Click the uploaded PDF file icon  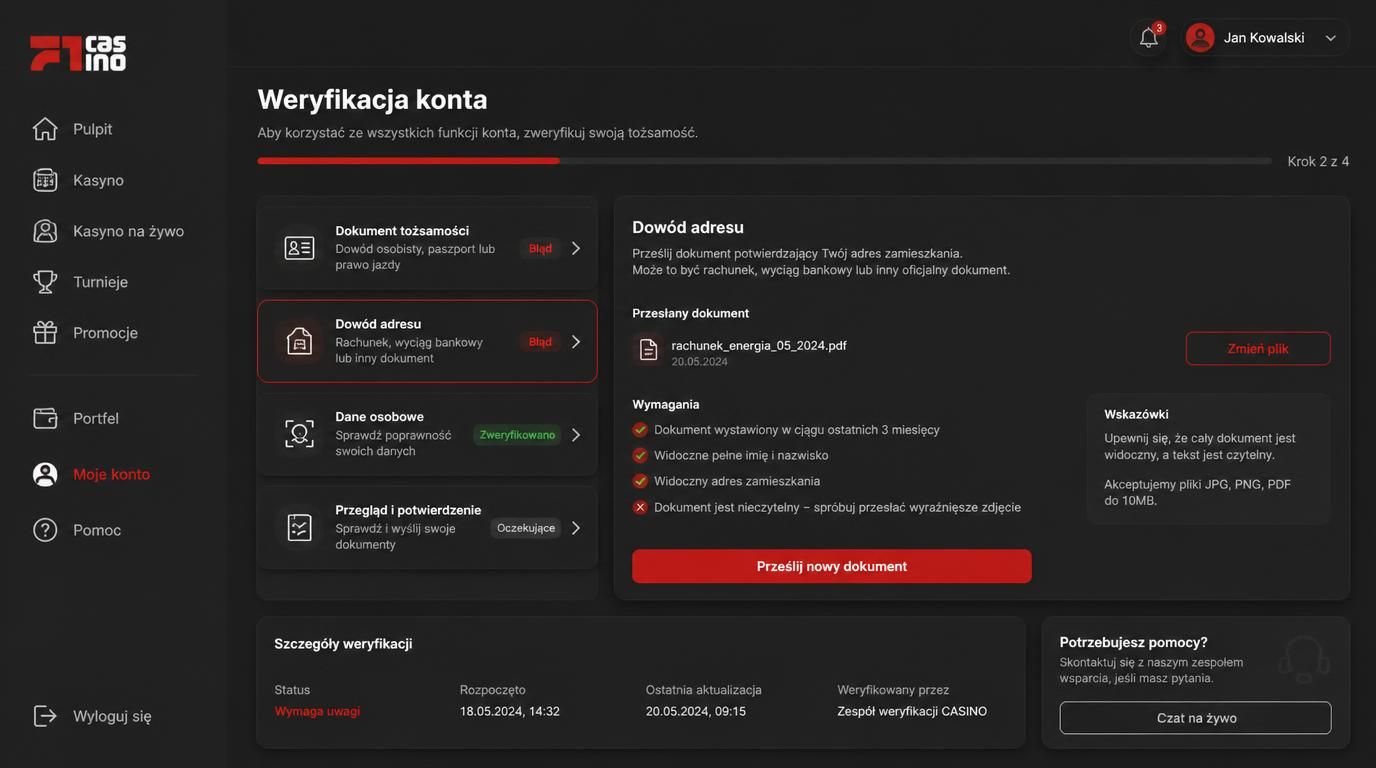(648, 350)
